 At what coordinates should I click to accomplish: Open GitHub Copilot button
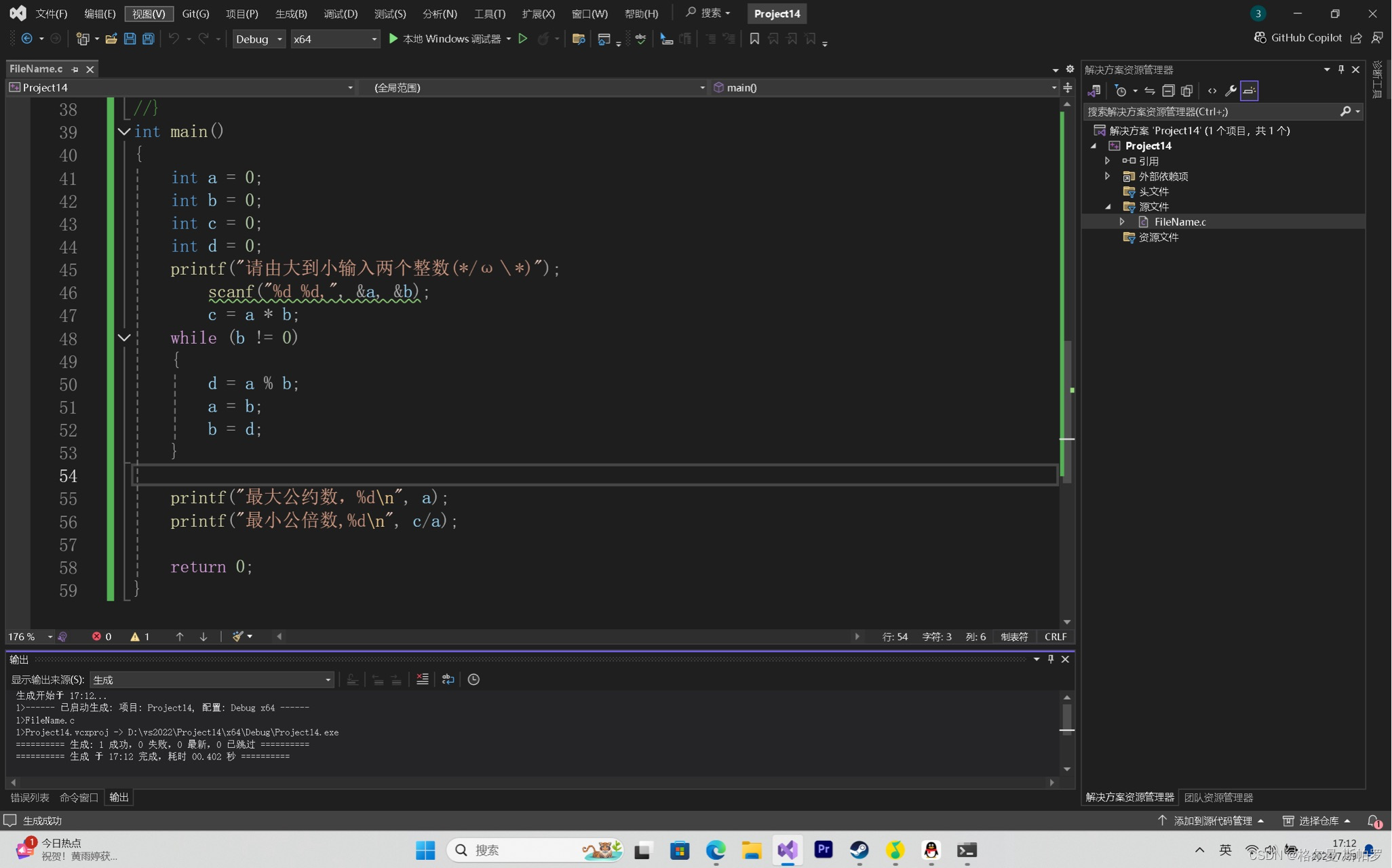[1298, 38]
